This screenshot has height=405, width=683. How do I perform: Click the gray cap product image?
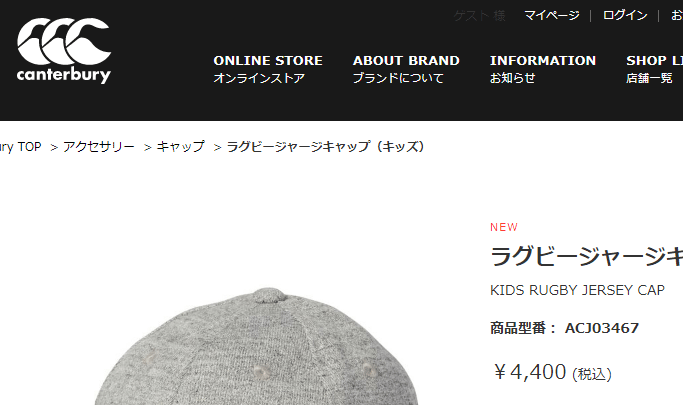click(x=256, y=346)
